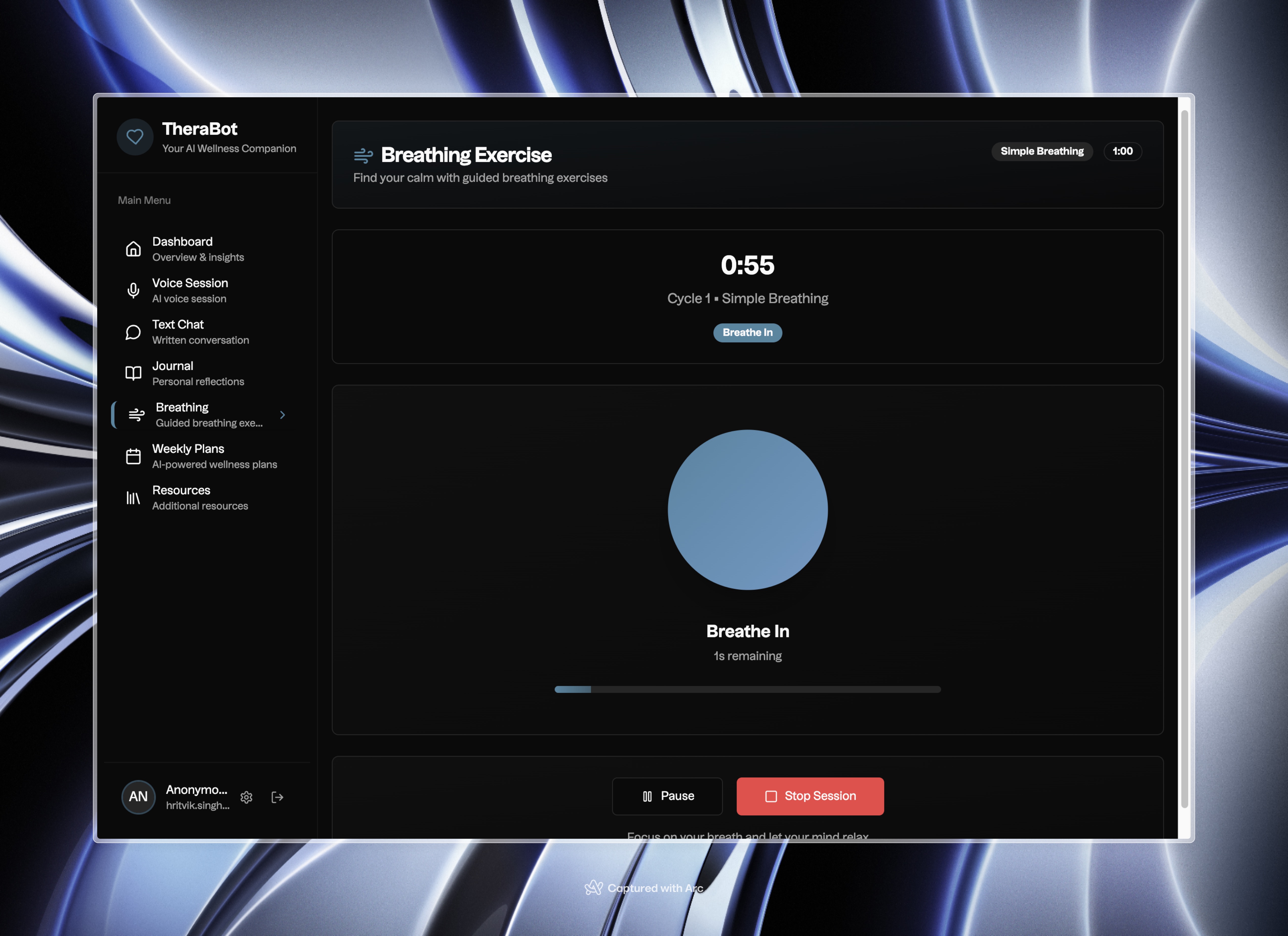This screenshot has height=936, width=1288.
Task: Open settings with the gear icon
Action: pyautogui.click(x=247, y=797)
